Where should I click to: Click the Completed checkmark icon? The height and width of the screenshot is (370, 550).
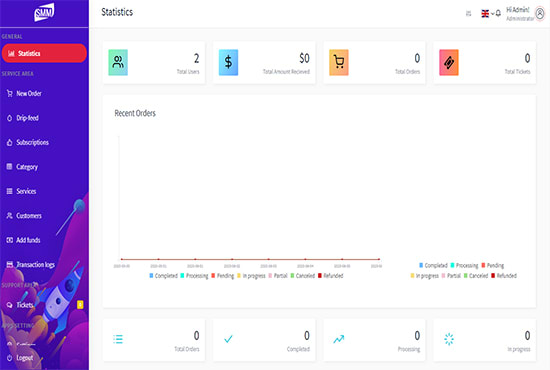[x=228, y=339]
